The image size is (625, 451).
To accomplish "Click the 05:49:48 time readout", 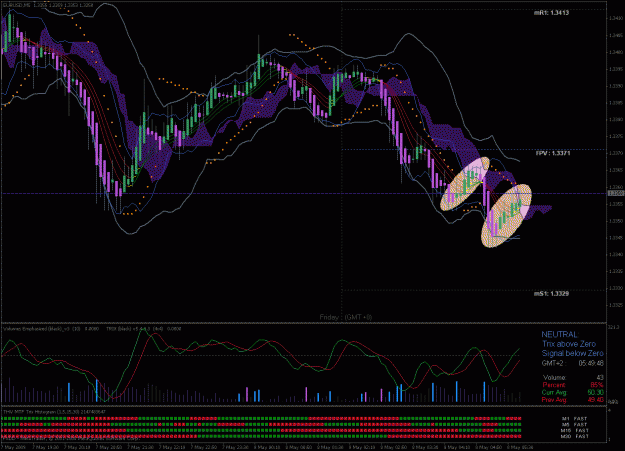I will point(591,363).
